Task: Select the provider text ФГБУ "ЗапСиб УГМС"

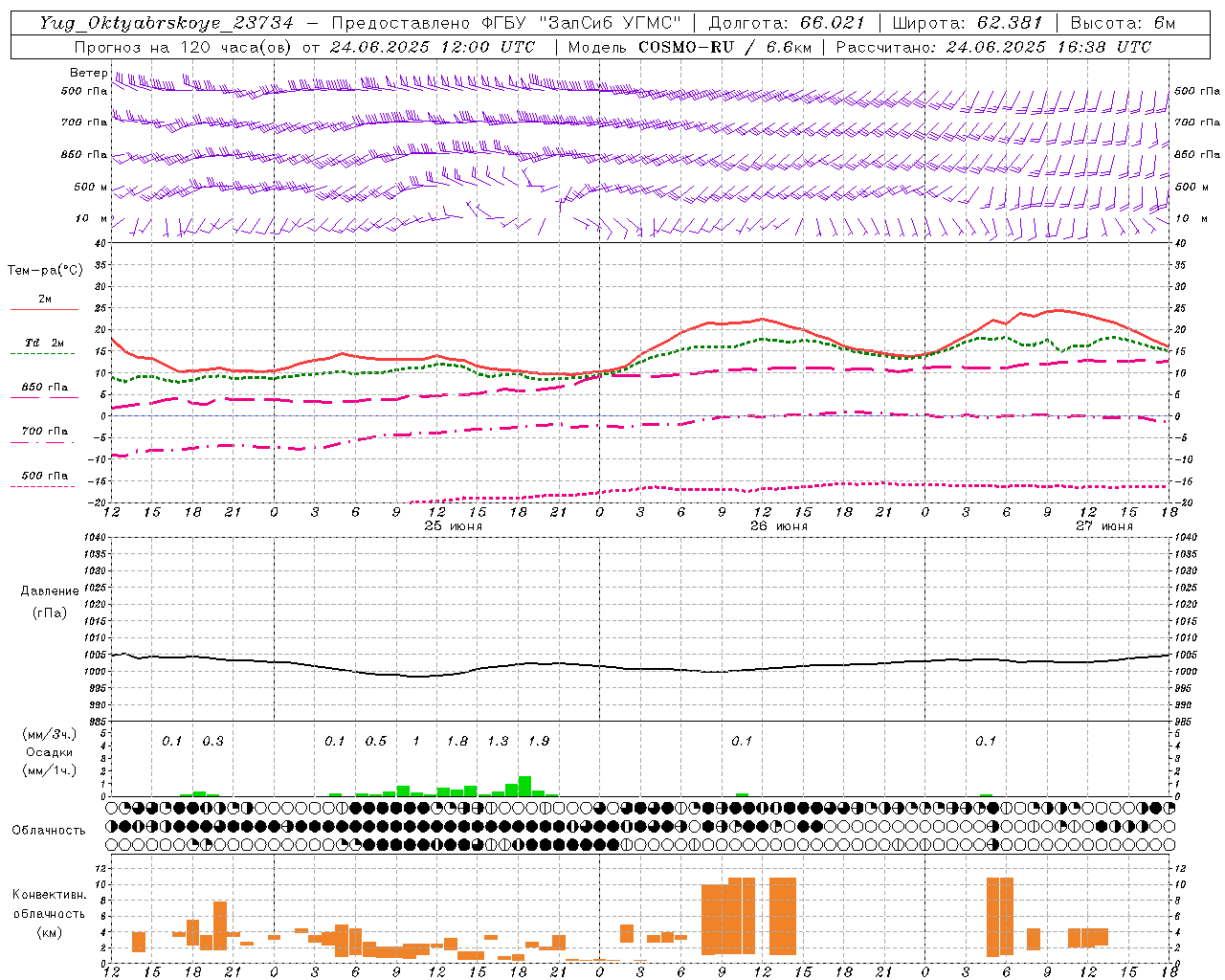Action: point(583,23)
